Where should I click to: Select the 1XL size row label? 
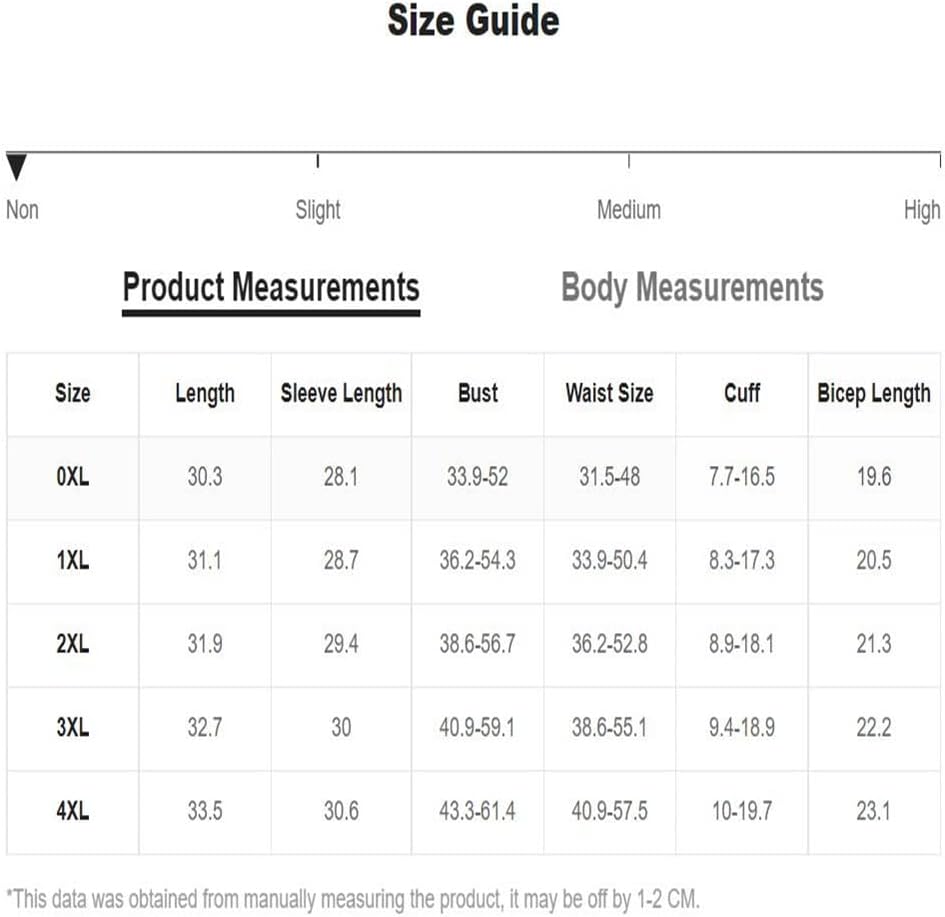(73, 561)
